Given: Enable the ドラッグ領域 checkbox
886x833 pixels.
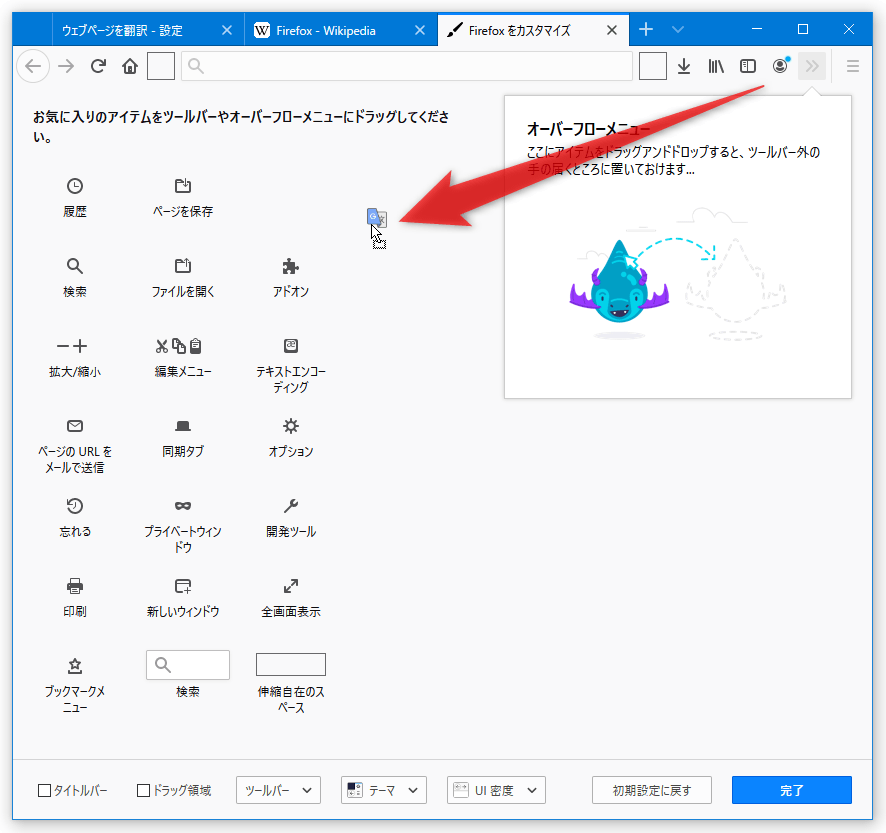Looking at the screenshot, I should point(144,790).
